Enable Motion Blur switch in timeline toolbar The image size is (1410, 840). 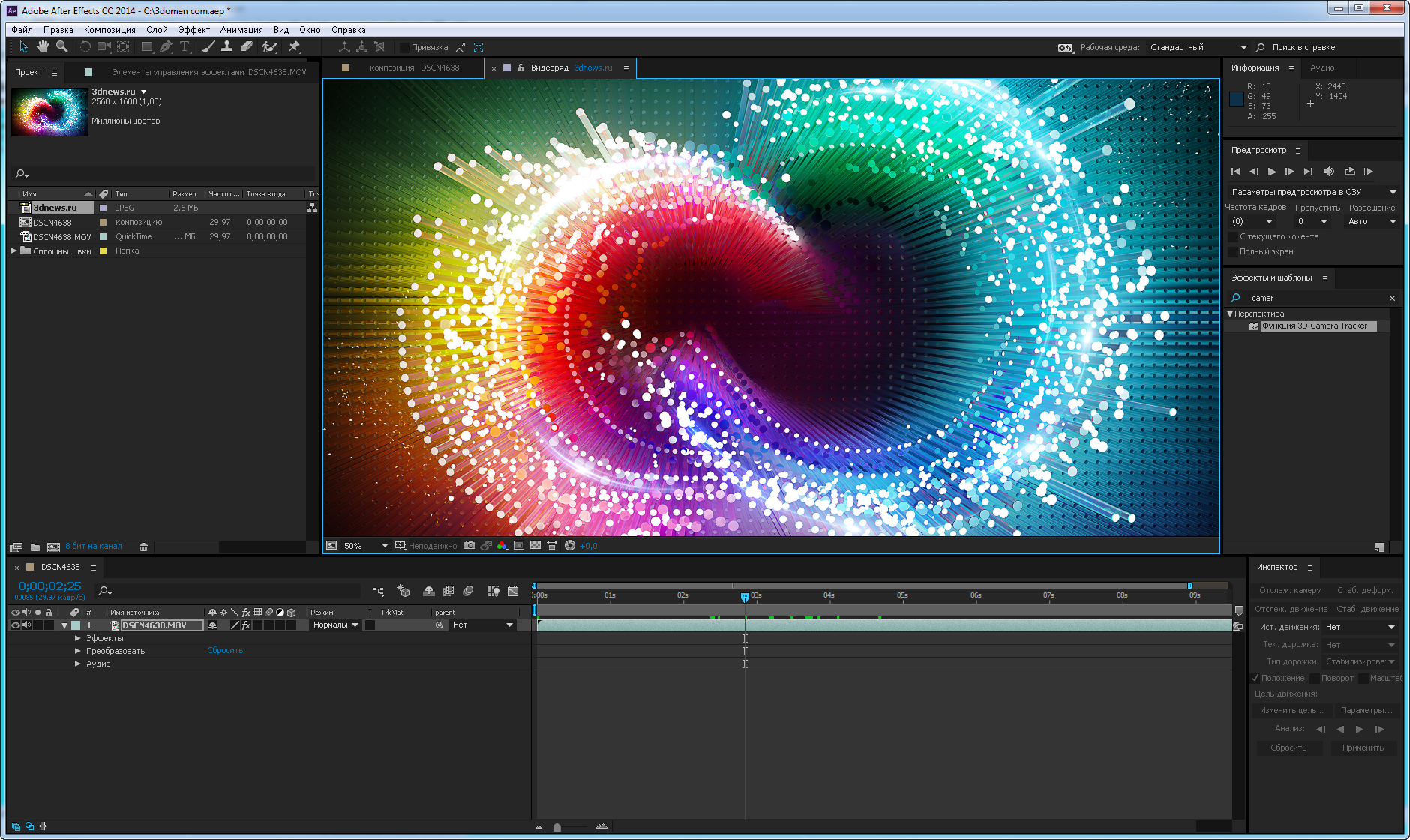pos(469,591)
